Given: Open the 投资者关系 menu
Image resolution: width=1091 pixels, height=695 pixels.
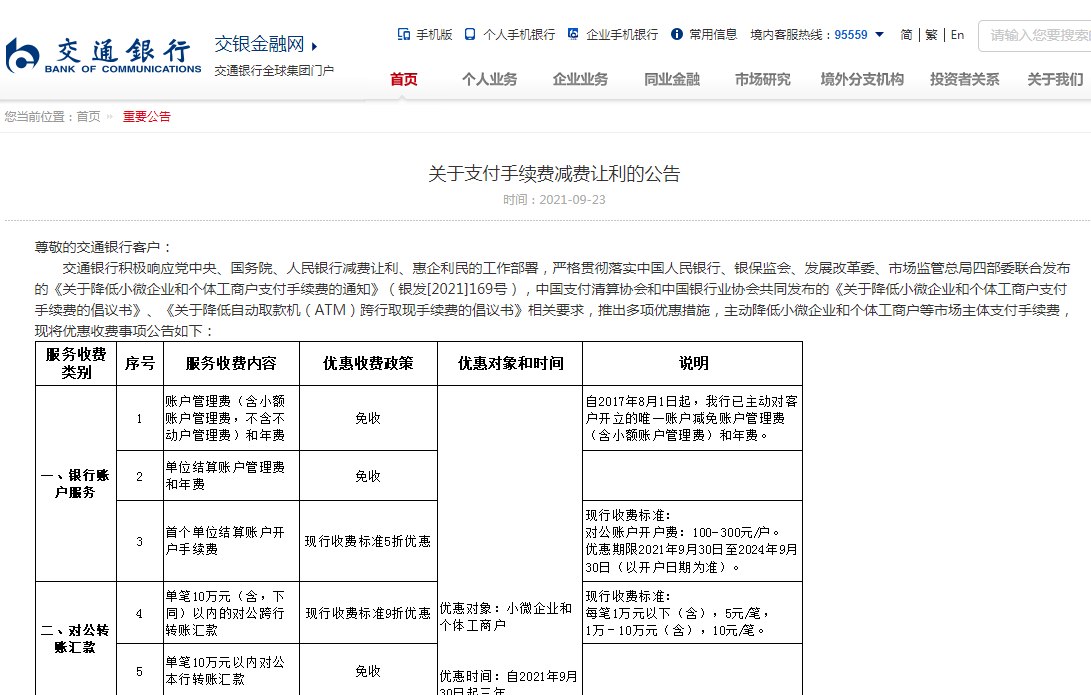Looking at the screenshot, I should [964, 79].
